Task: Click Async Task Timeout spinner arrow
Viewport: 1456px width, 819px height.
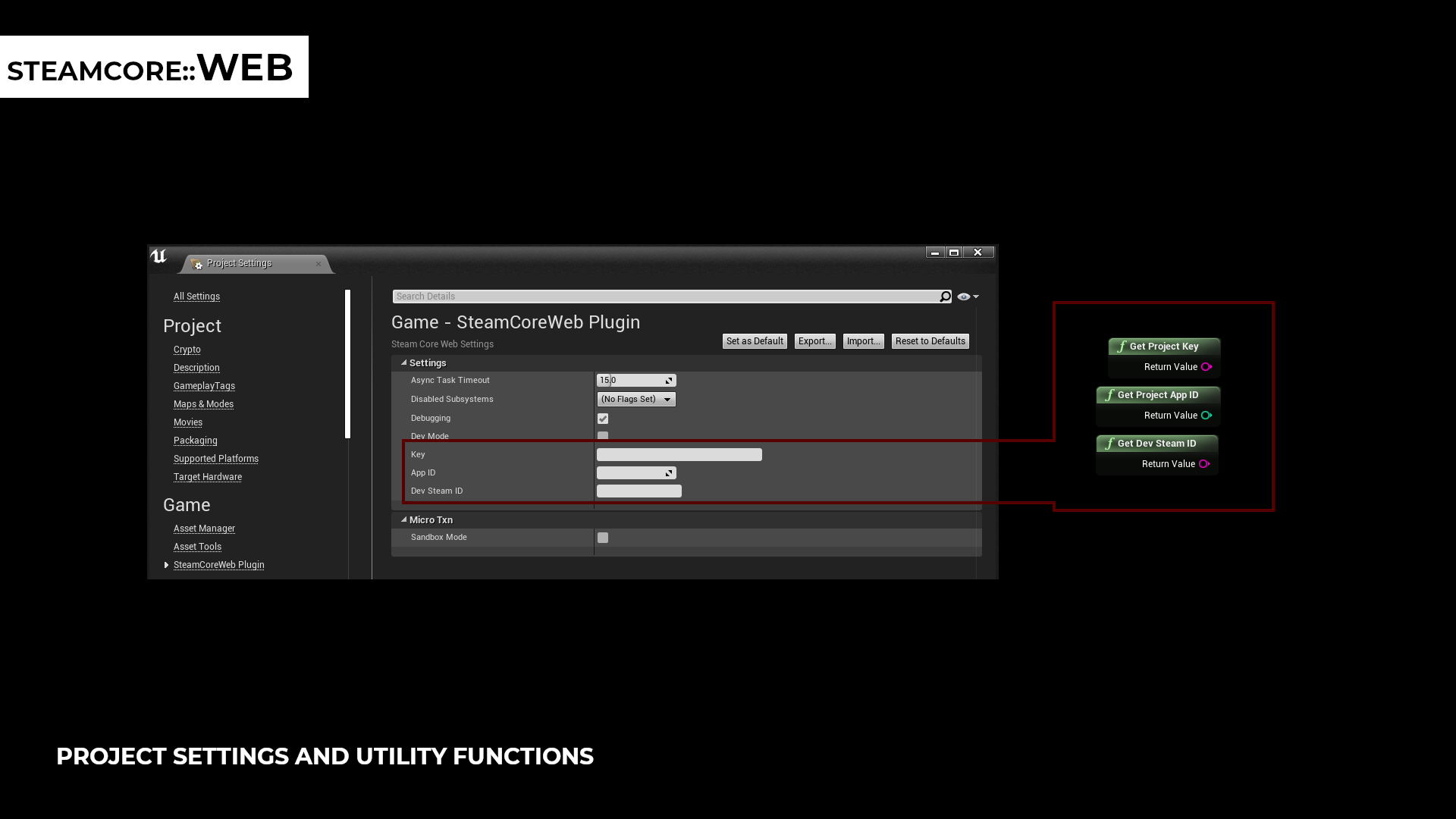Action: [669, 381]
